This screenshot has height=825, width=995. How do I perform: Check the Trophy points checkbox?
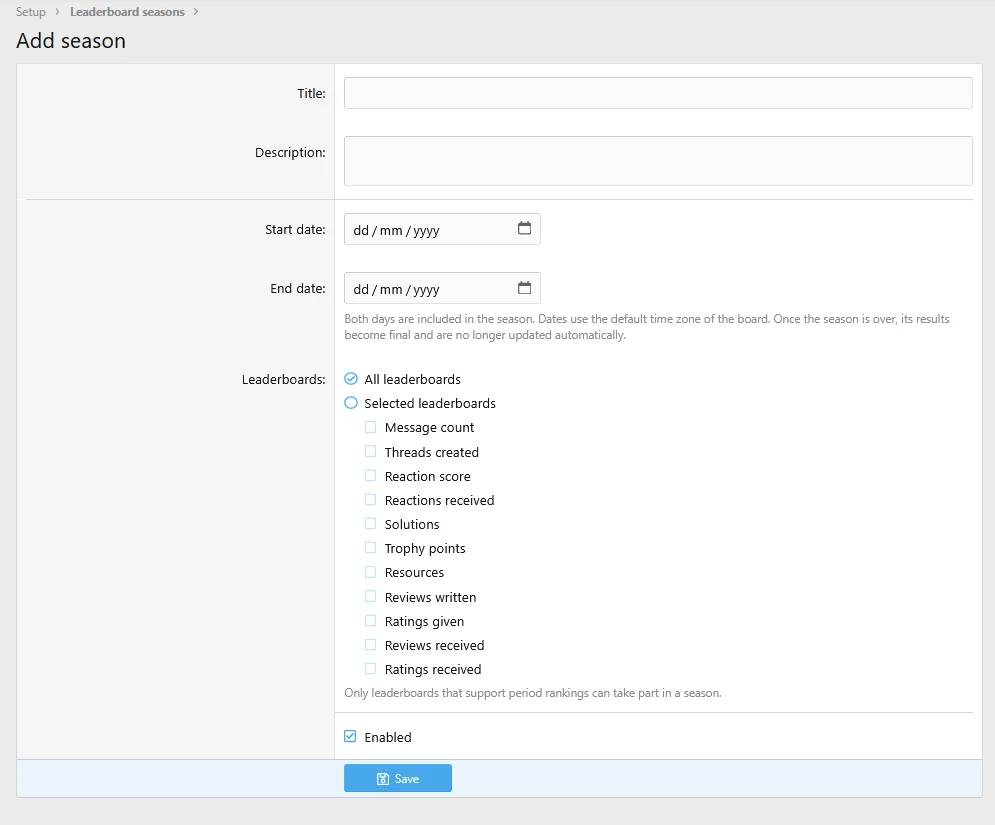coord(371,548)
